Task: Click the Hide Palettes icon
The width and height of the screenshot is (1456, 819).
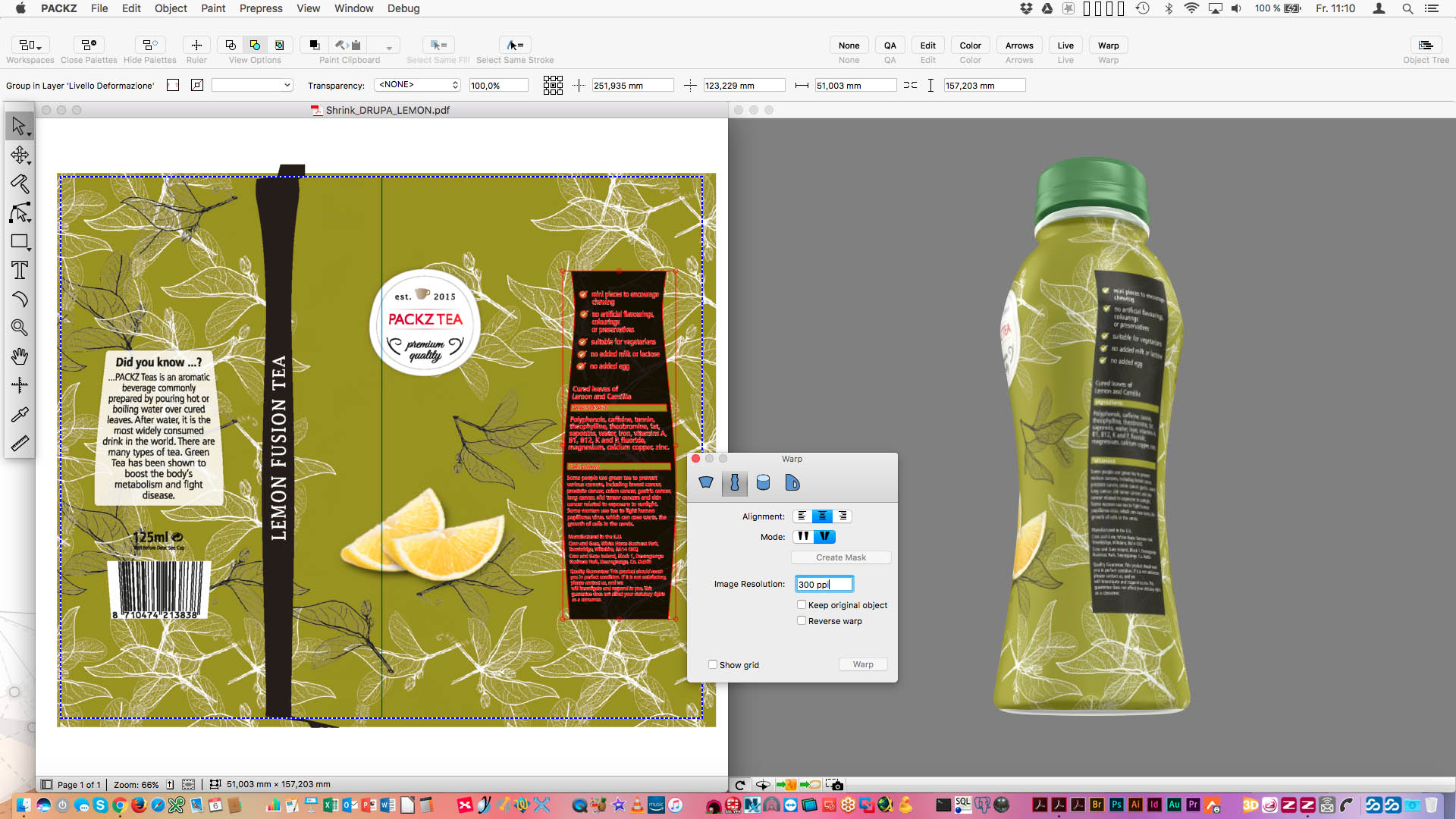Action: [x=149, y=45]
